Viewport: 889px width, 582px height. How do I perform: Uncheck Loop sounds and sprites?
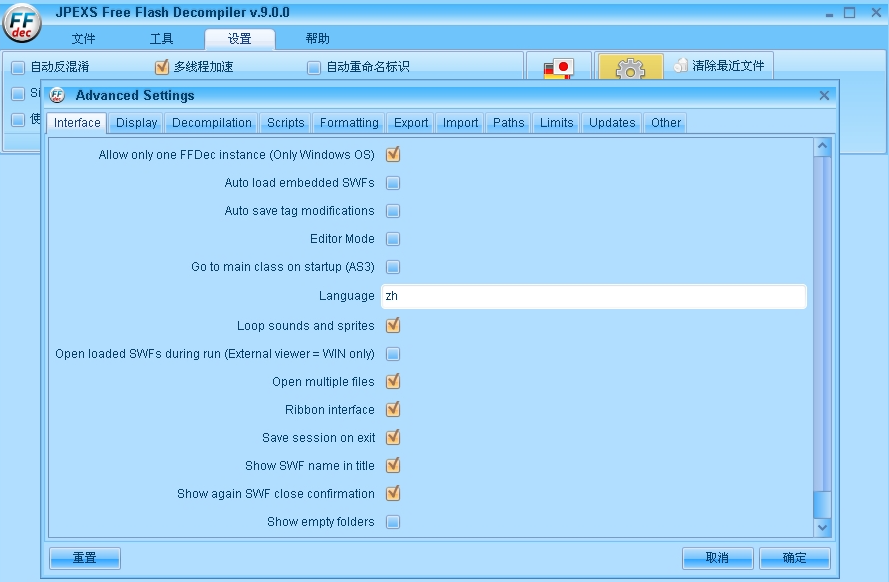click(393, 325)
